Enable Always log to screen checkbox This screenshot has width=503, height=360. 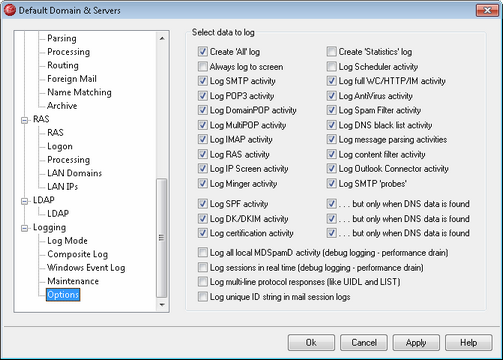[203, 66]
